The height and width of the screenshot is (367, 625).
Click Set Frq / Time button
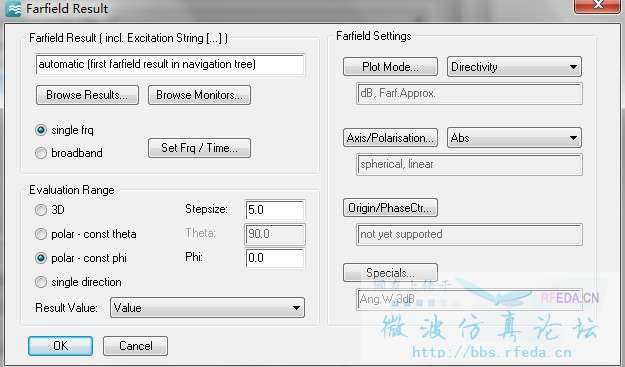coord(199,148)
